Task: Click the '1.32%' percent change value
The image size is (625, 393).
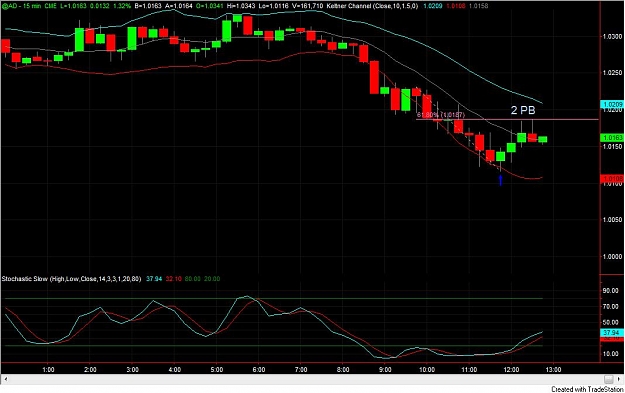Action: 122,6
